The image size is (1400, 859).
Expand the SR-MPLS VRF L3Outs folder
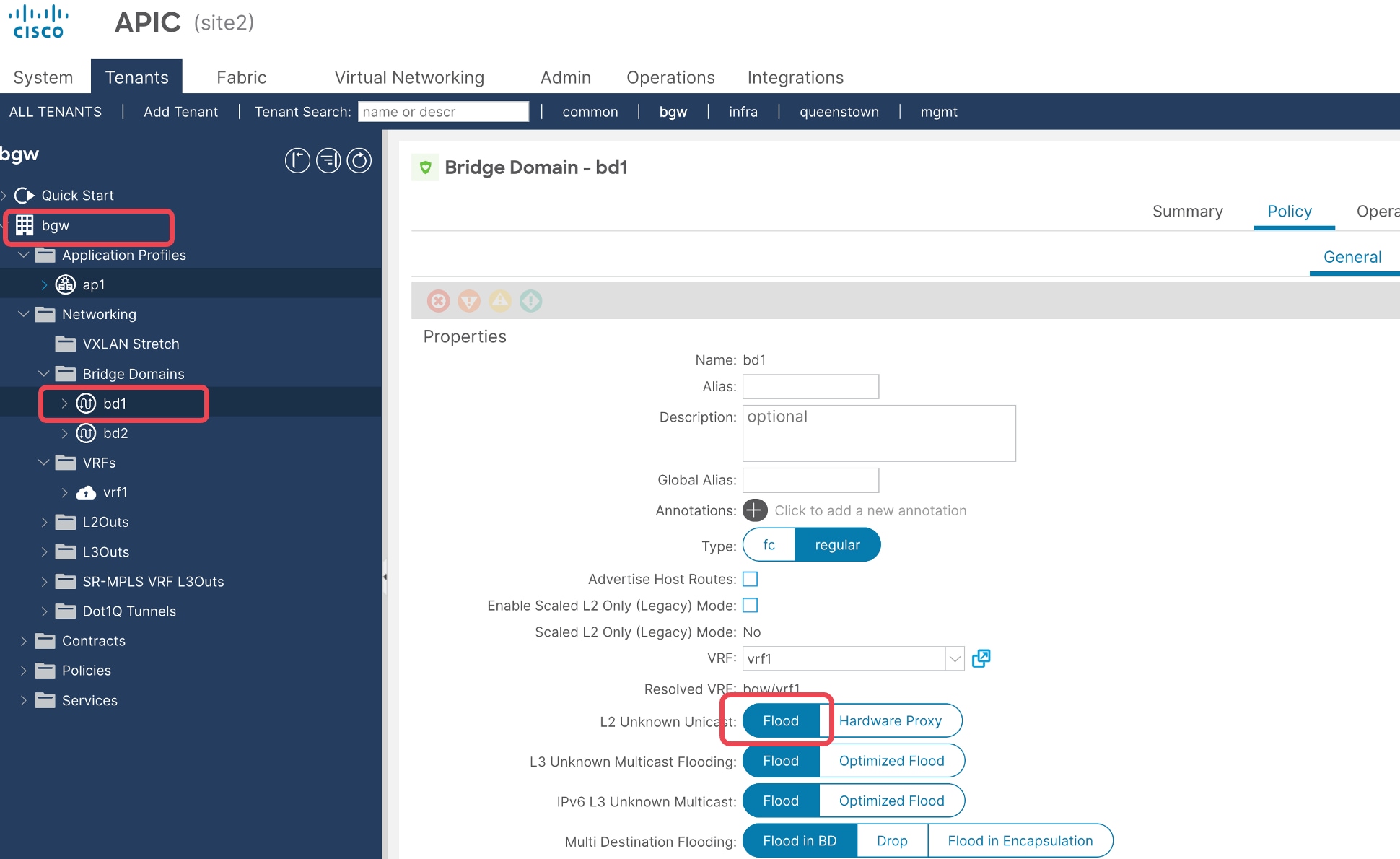tap(45, 582)
